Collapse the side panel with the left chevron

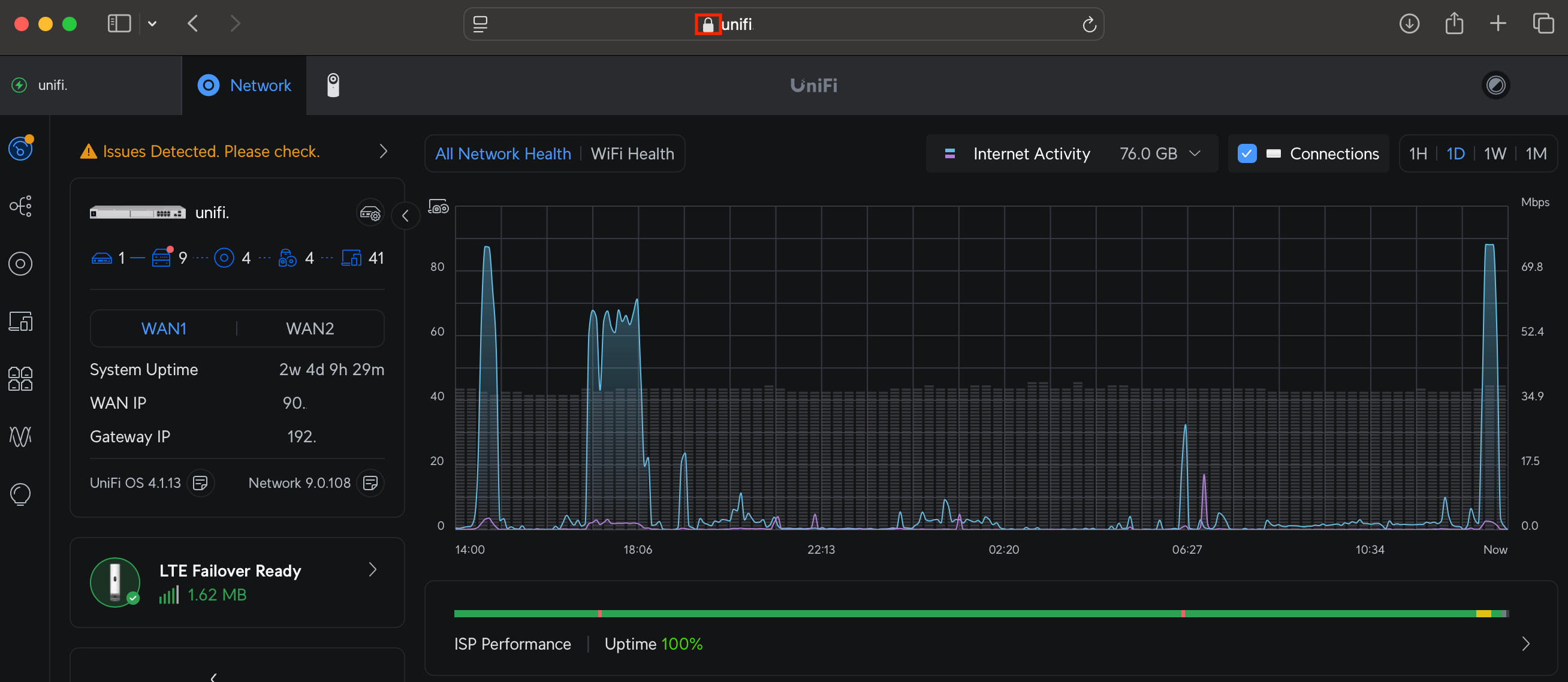[x=405, y=216]
